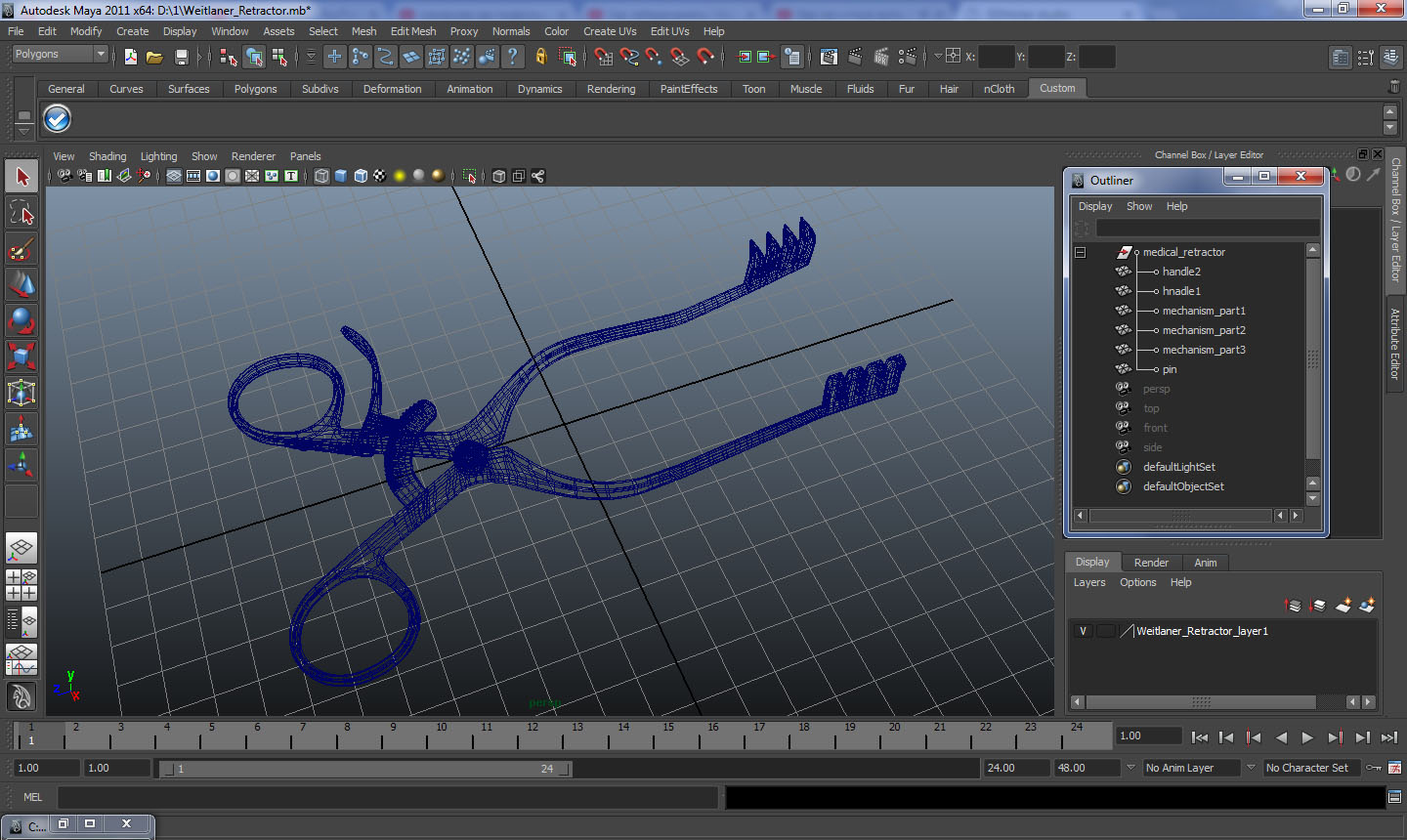Open the Polygons menu set dropdown
The width and height of the screenshot is (1407, 840).
coord(59,55)
